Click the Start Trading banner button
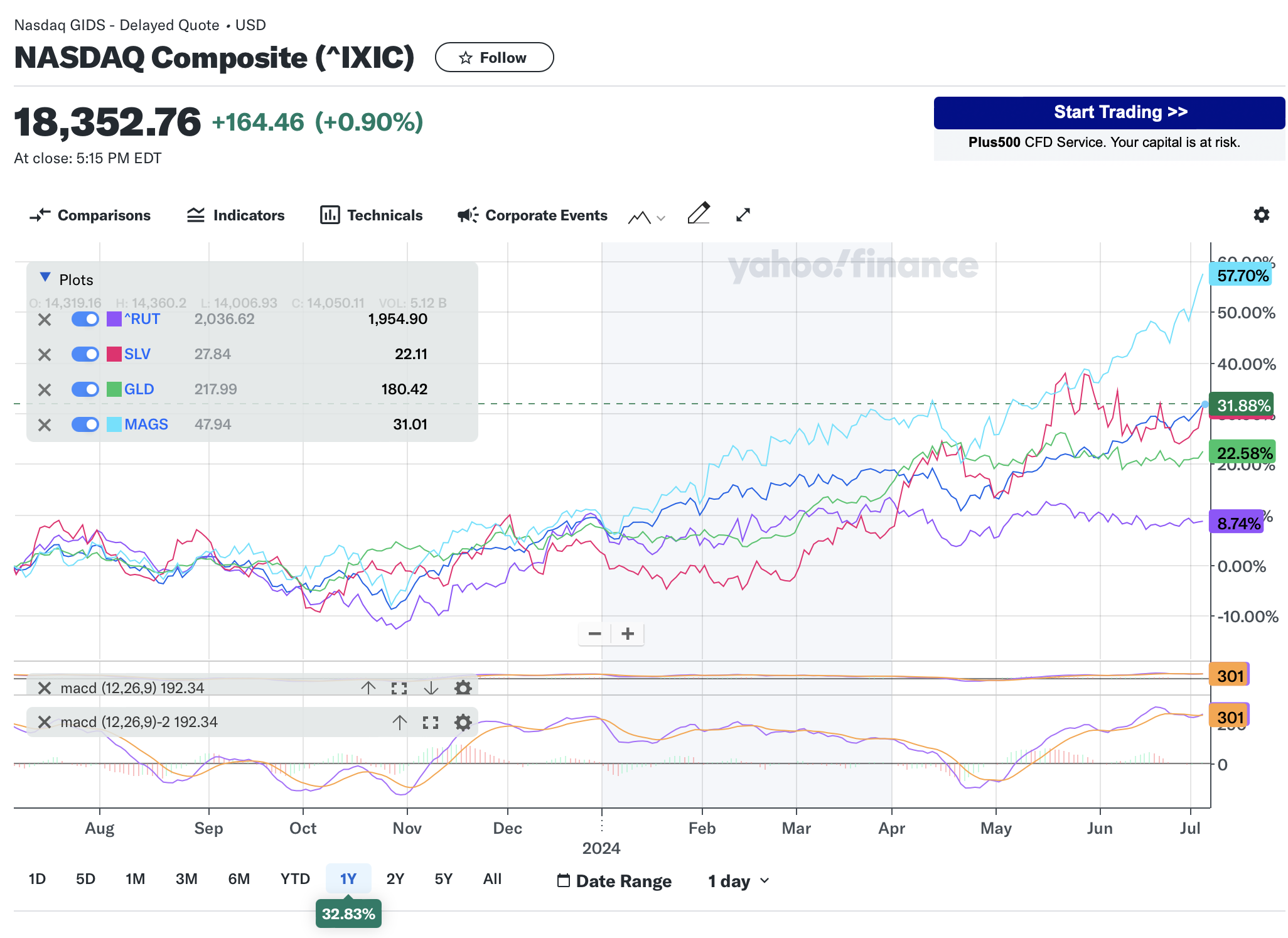The image size is (1288, 938). [1108, 112]
